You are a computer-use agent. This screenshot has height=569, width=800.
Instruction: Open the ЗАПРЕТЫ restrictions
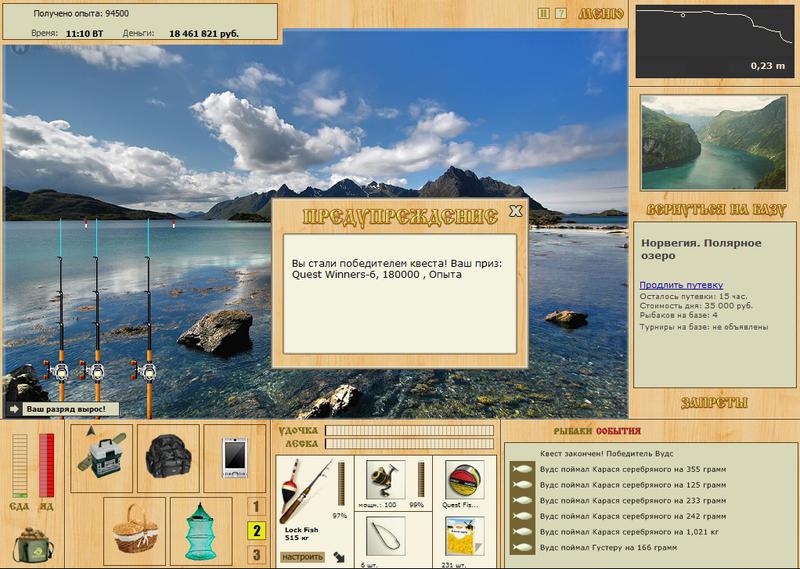[714, 403]
